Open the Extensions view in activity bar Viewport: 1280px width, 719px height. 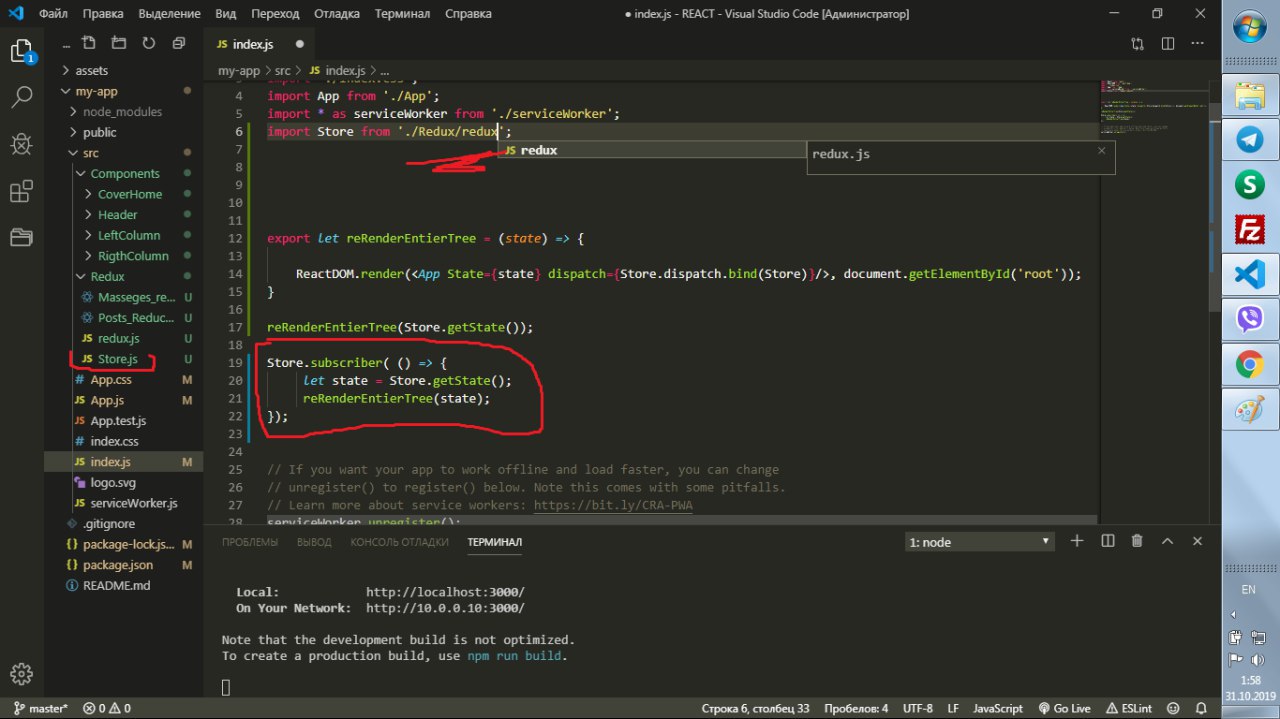21,191
